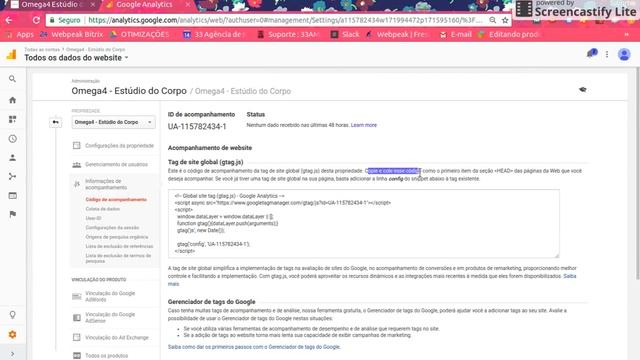Click browser back arrow button
This screenshot has height=360, width=640.
point(9,20)
